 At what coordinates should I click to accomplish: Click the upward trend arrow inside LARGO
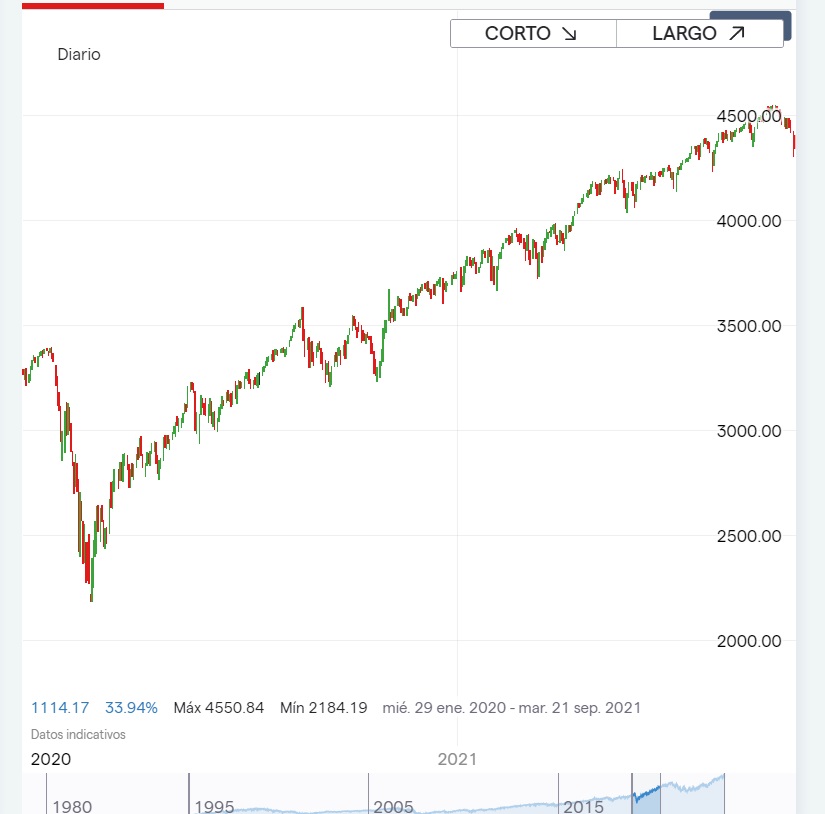pyautogui.click(x=735, y=33)
